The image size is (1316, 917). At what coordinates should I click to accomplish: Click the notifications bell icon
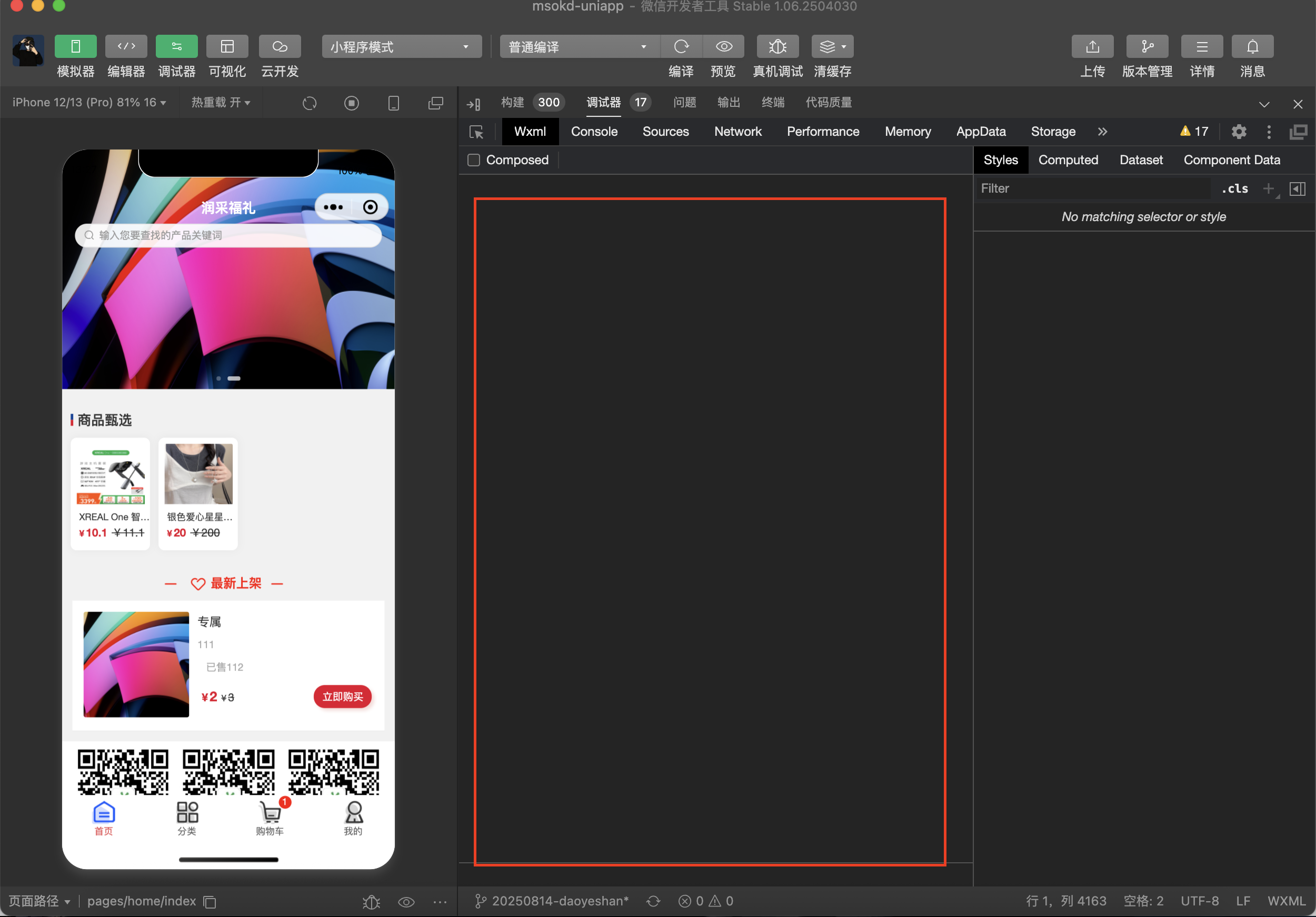1252,46
